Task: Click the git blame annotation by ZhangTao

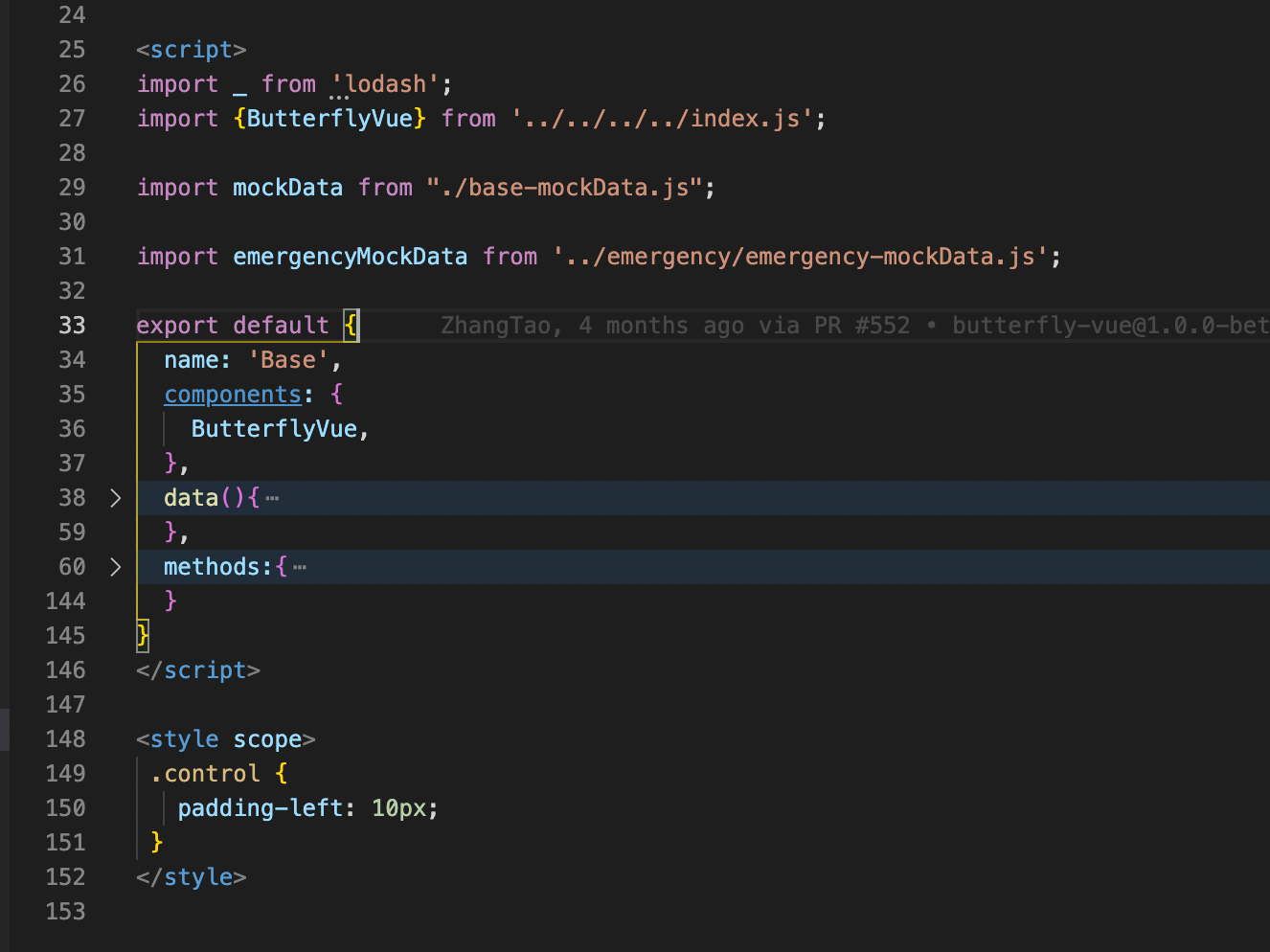Action: pos(854,326)
